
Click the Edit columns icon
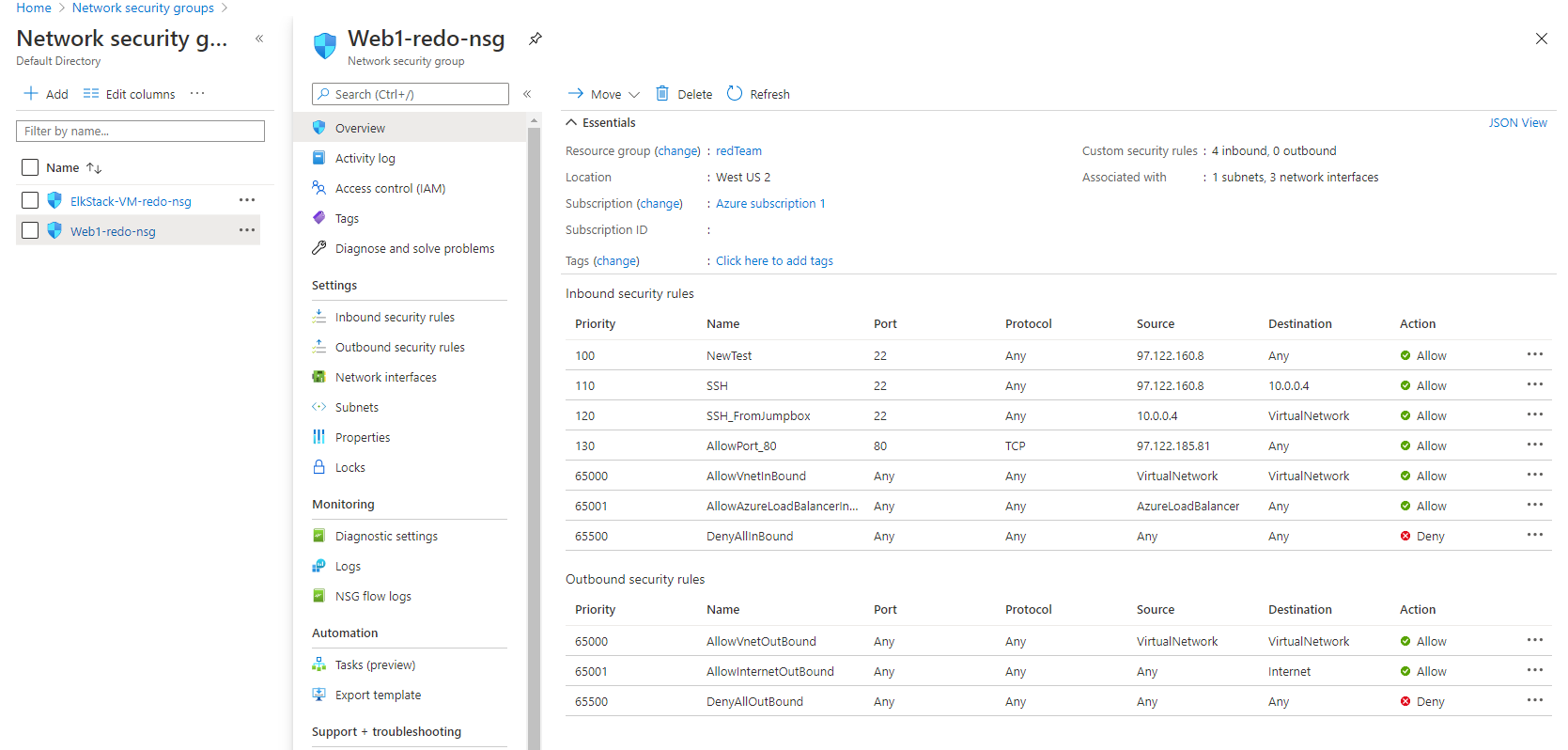[x=91, y=93]
